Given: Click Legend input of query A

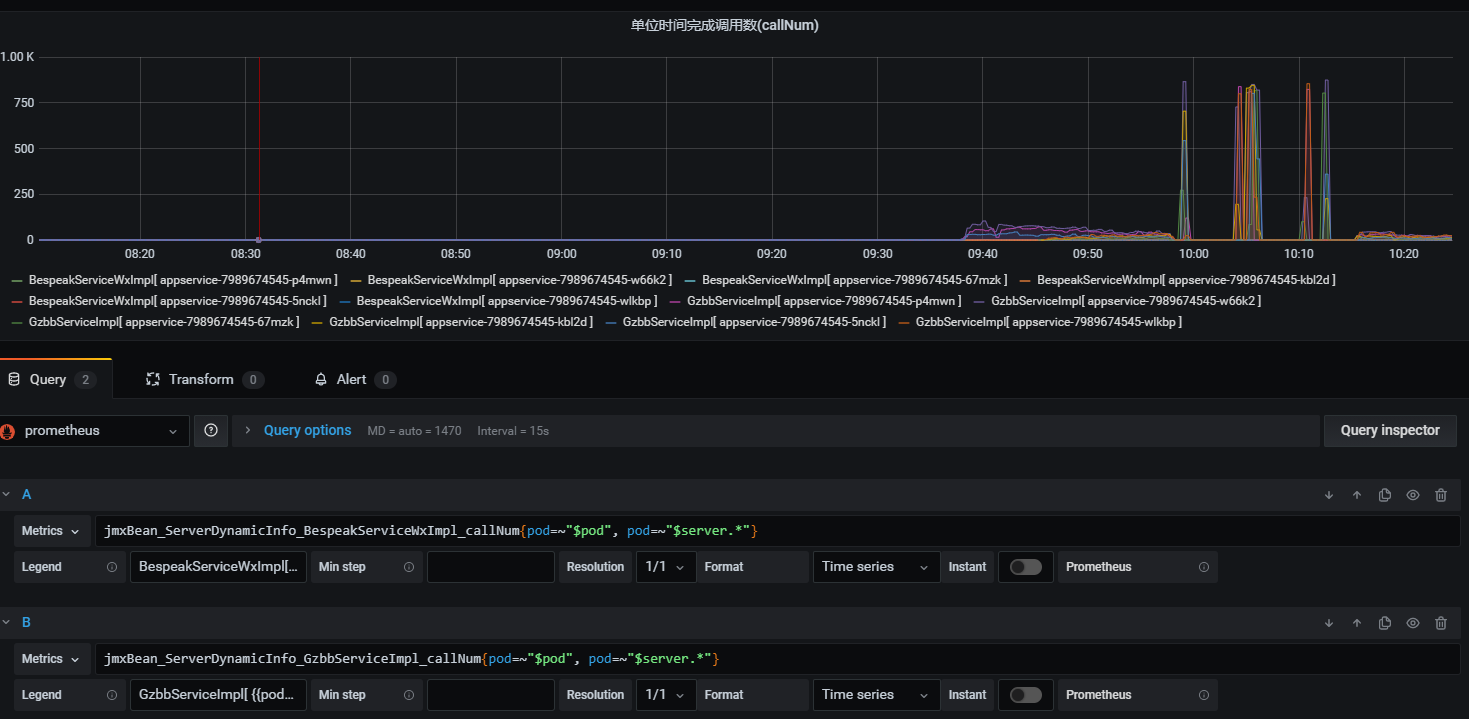Looking at the screenshot, I should [x=218, y=567].
